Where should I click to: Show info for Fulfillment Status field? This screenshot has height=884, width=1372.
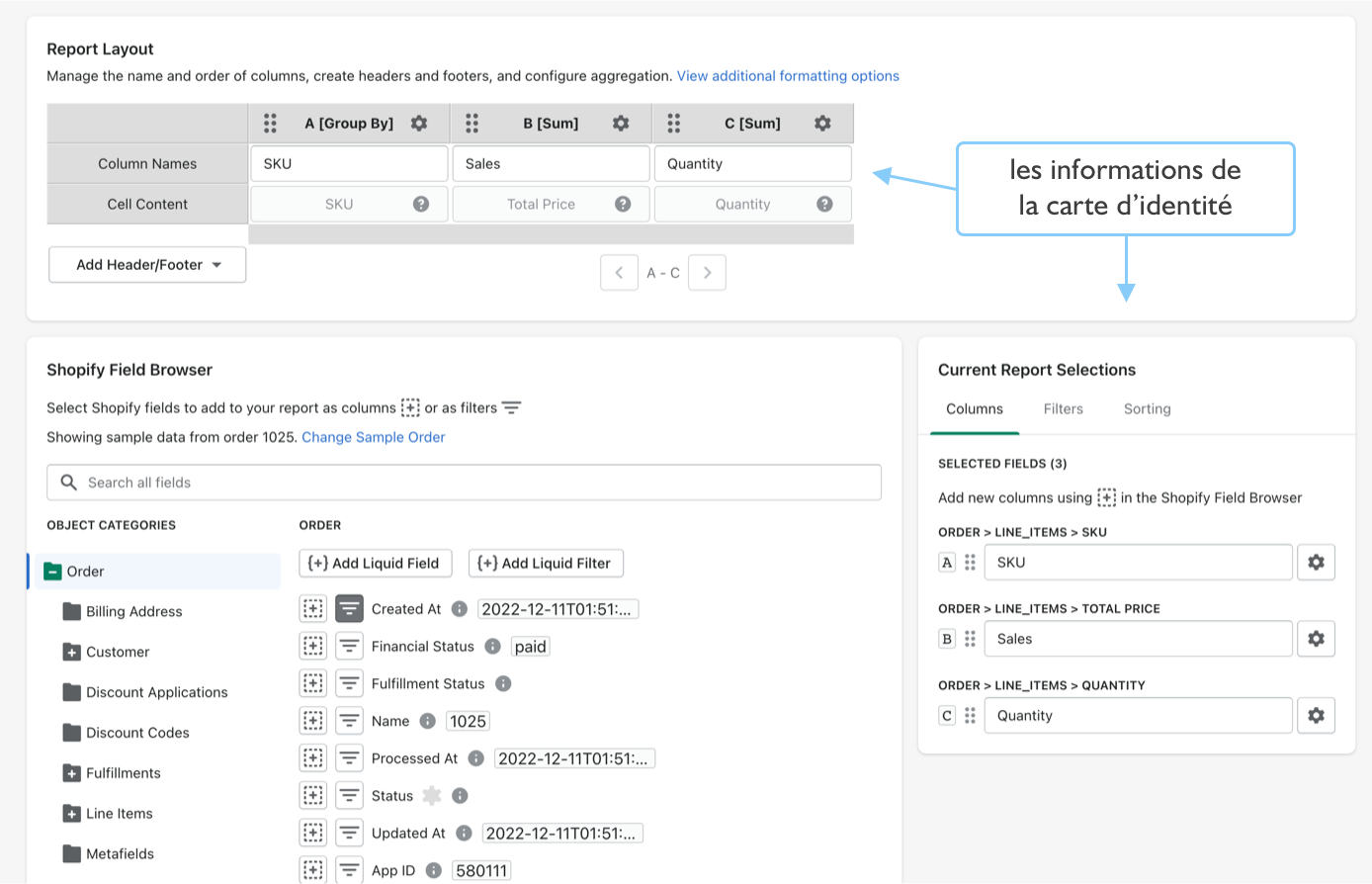coord(503,683)
